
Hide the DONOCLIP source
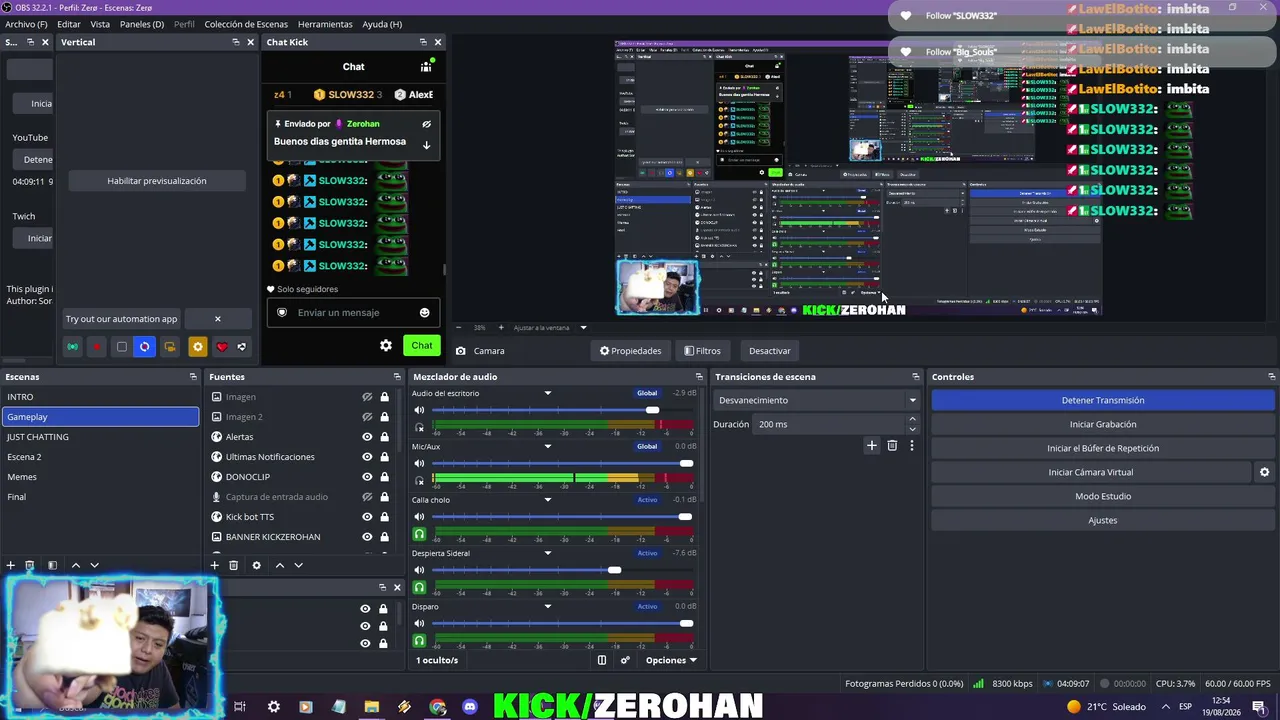[367, 477]
